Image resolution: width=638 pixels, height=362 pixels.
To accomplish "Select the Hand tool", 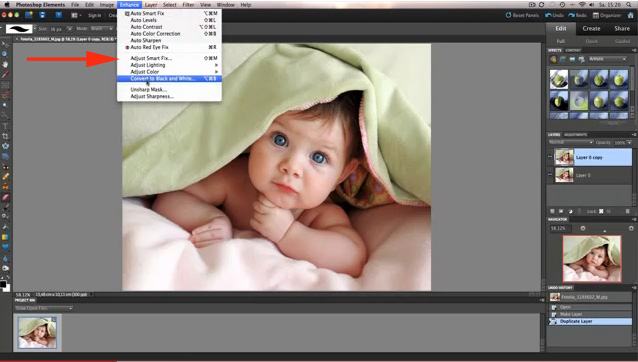I will coord(5,64).
